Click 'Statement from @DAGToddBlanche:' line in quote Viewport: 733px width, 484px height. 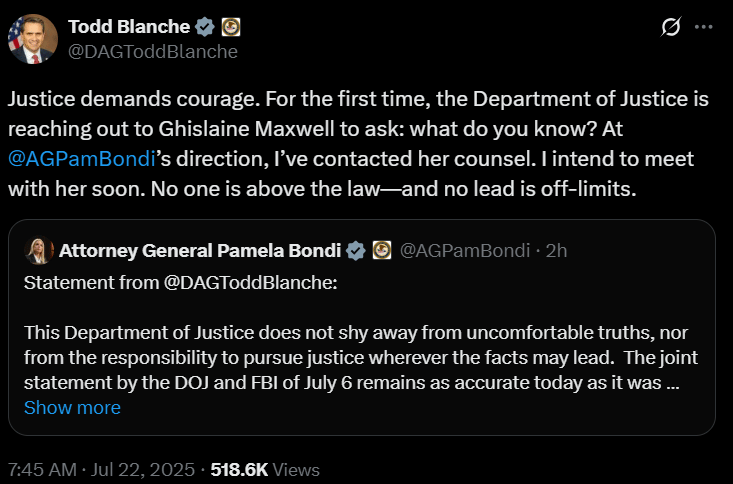[180, 282]
